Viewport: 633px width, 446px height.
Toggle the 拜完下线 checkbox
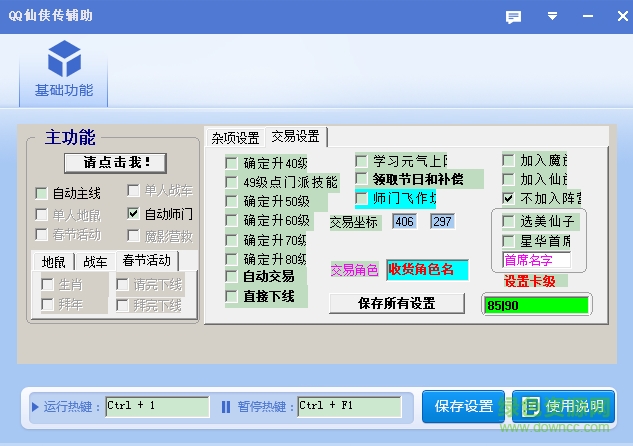coord(122,305)
